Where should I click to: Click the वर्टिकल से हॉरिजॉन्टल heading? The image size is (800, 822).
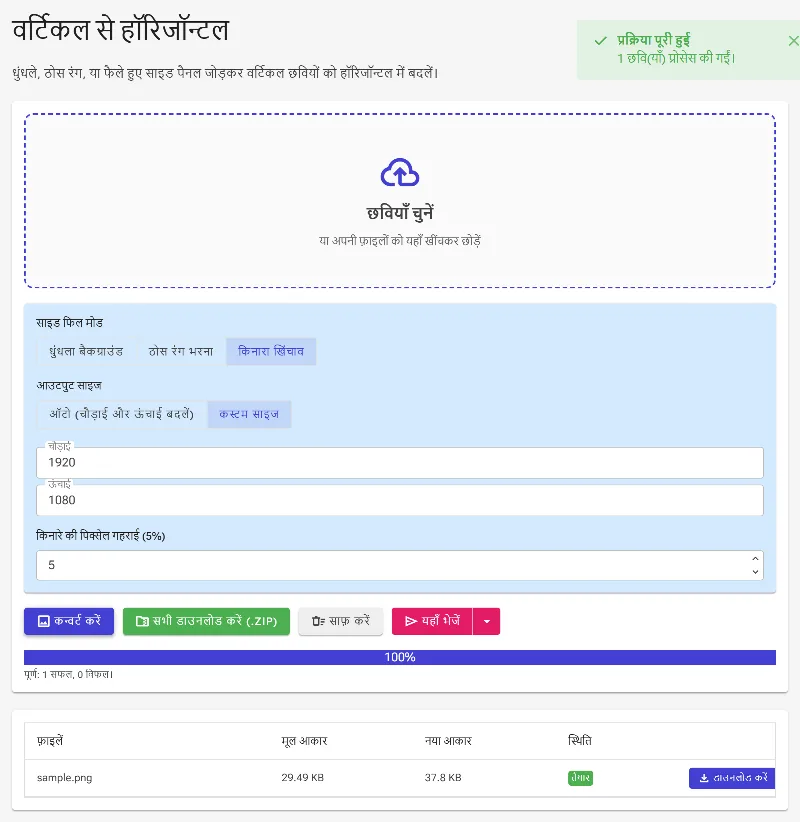click(121, 30)
